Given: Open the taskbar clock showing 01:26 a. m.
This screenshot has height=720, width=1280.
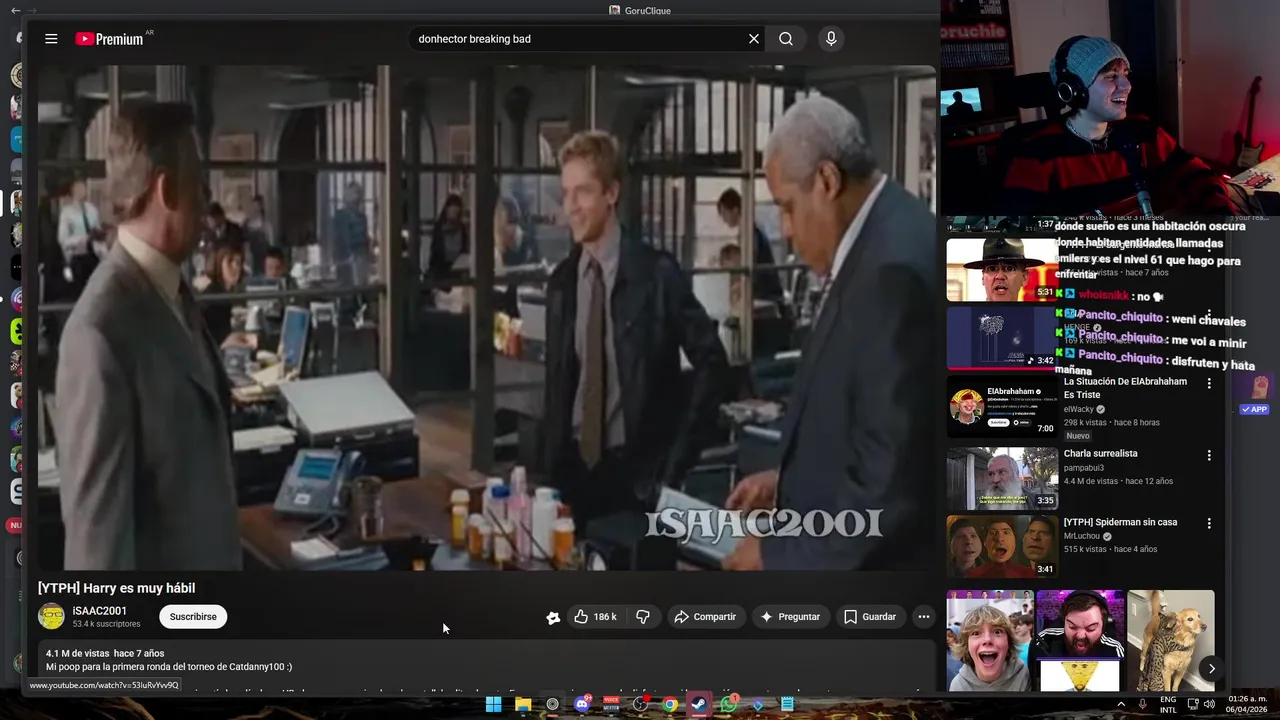Looking at the screenshot, I should point(1246,704).
